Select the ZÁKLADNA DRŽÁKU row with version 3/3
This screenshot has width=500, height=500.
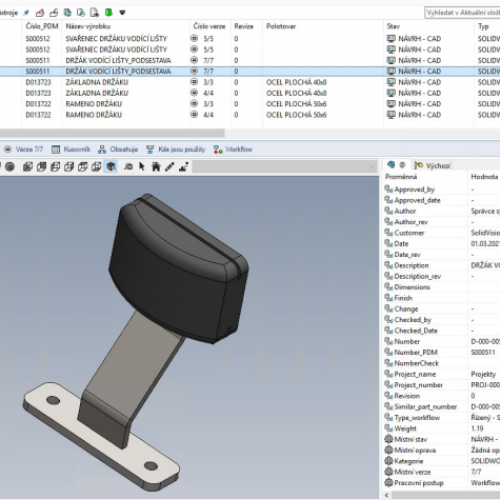[x=250, y=82]
